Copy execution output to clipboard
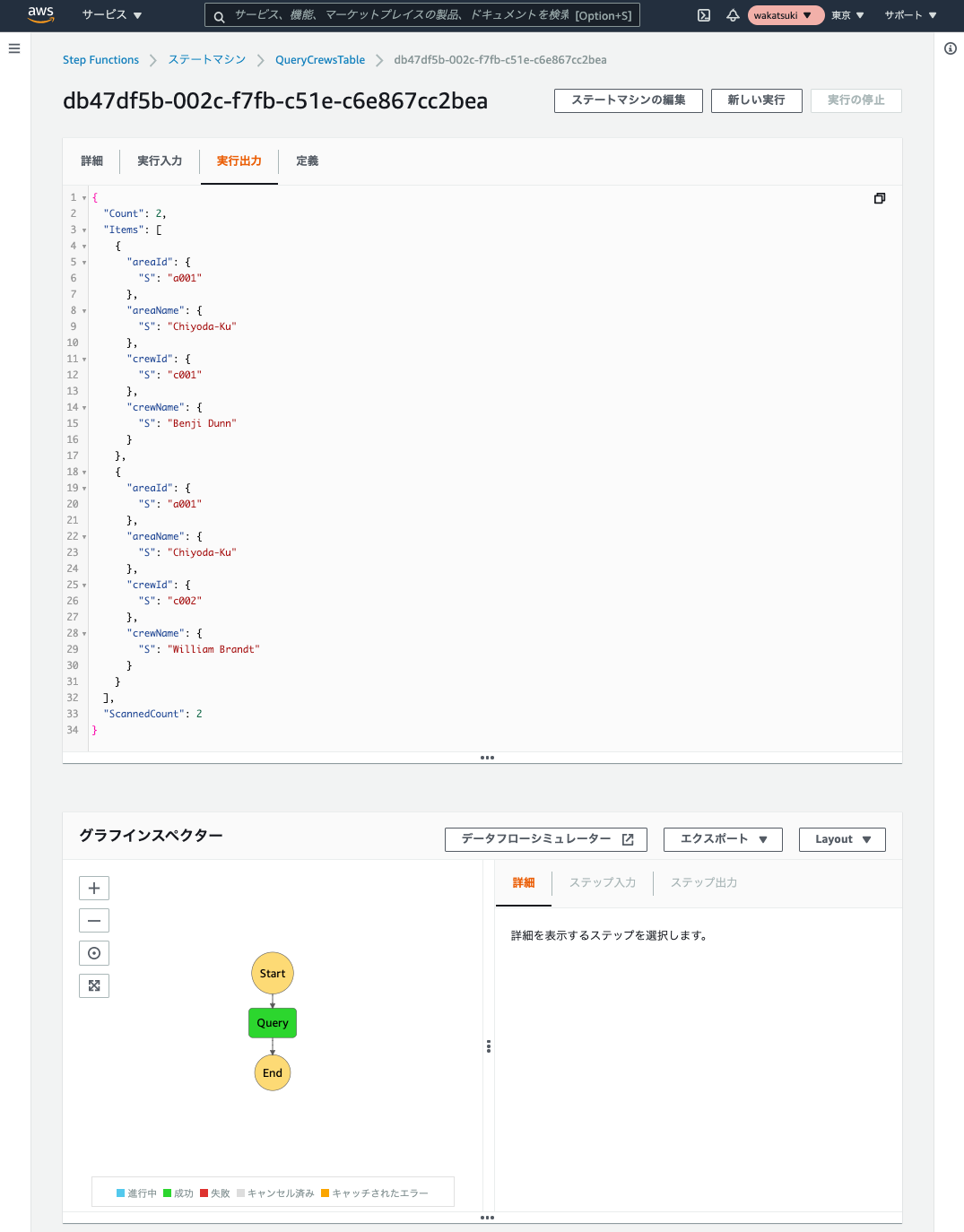 (880, 198)
